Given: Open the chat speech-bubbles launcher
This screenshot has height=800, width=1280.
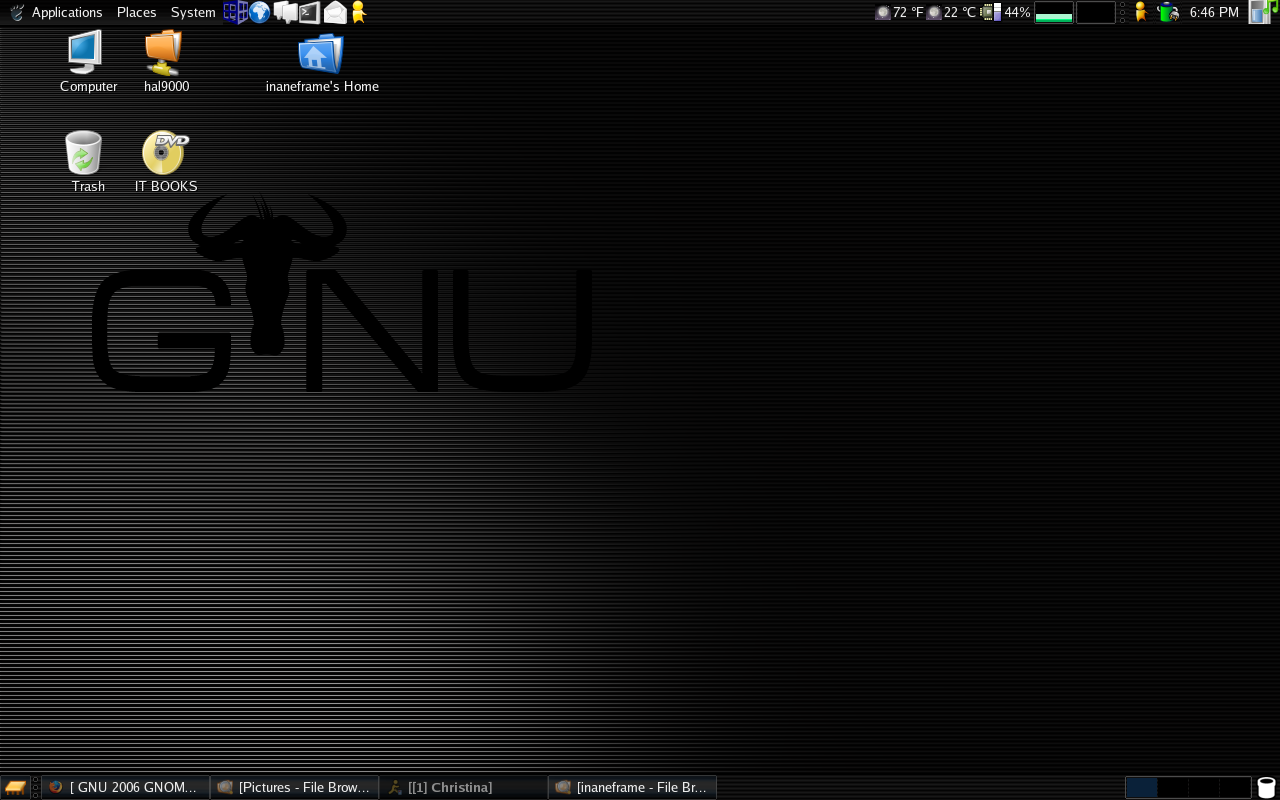Looking at the screenshot, I should point(285,12).
